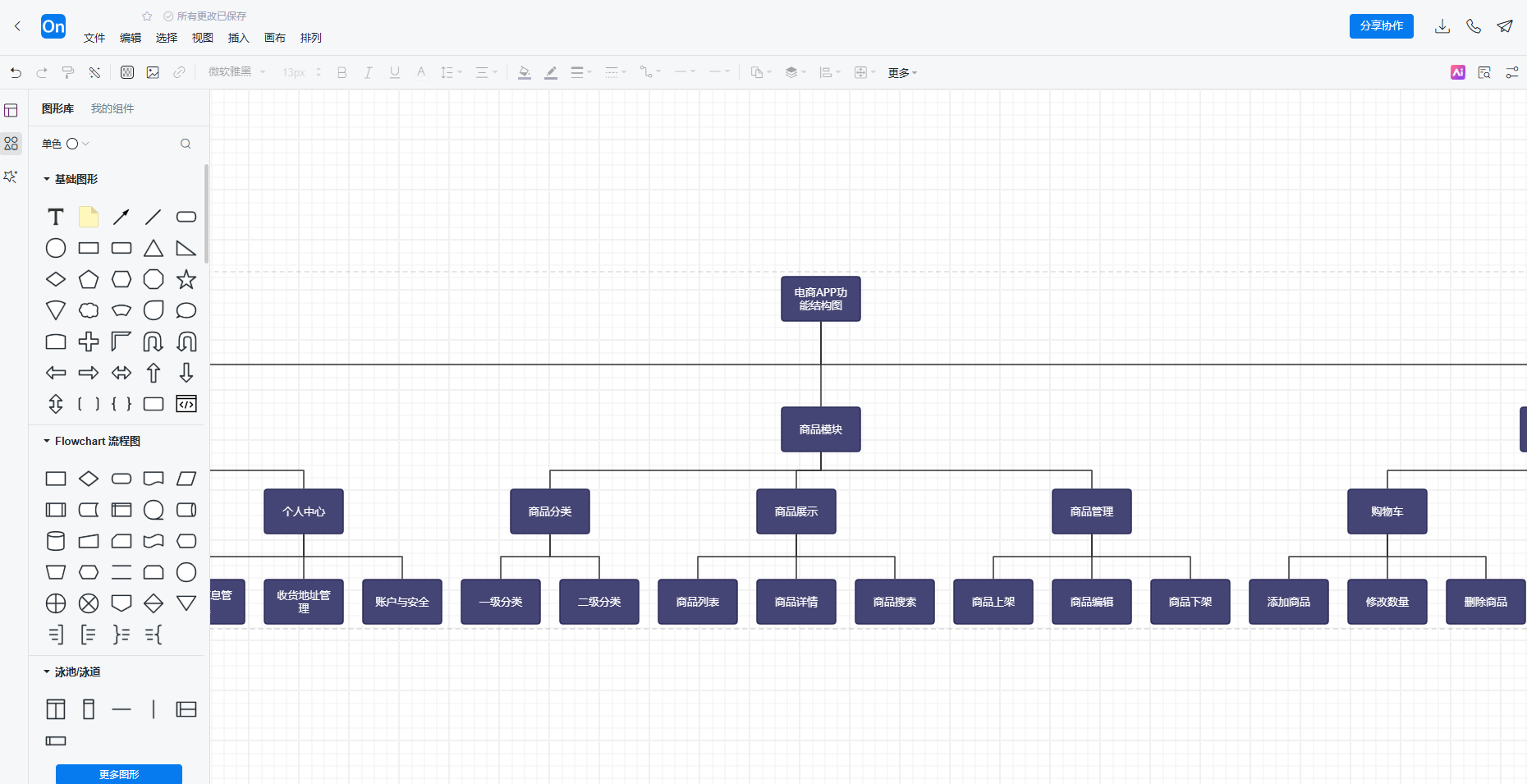Pick the star shape from basic shapes
Viewport: 1527px width, 784px height.
point(186,279)
